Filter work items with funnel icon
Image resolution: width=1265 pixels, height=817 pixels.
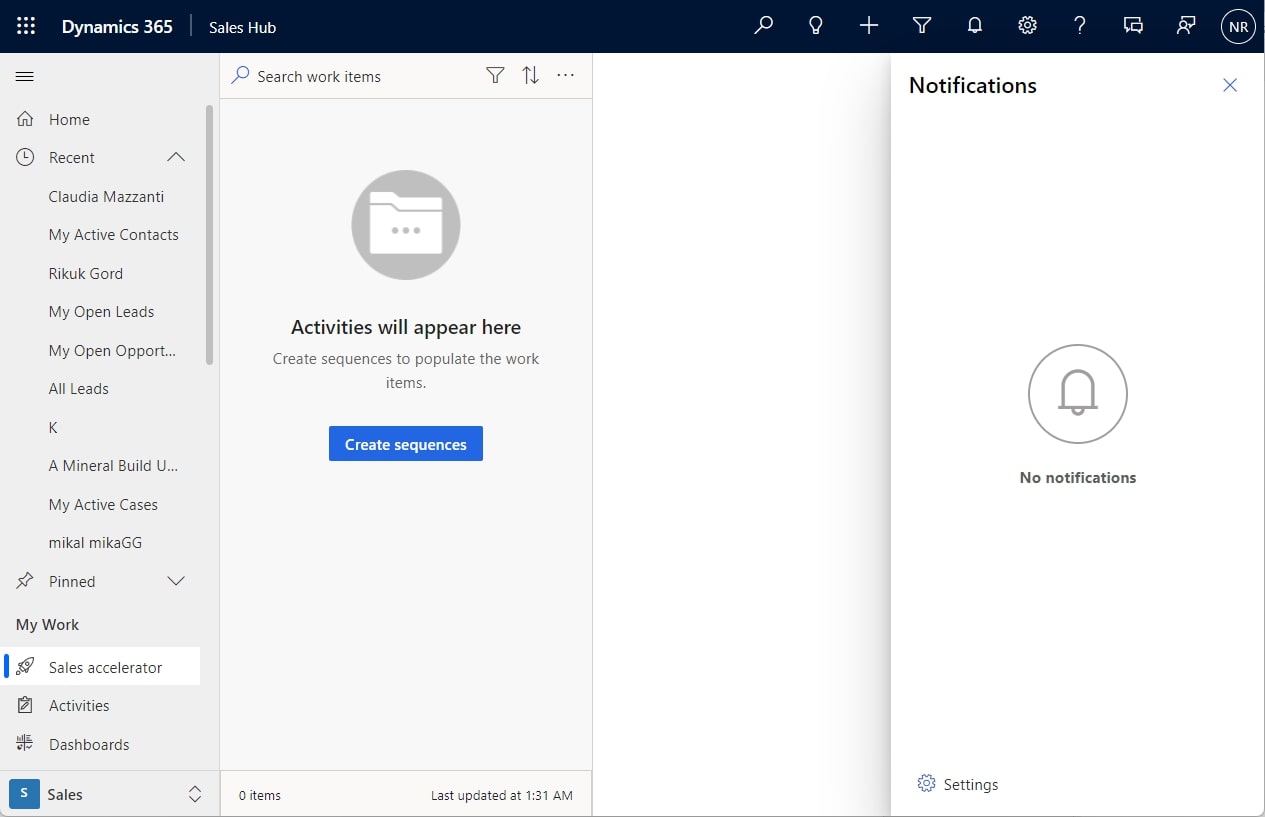495,76
